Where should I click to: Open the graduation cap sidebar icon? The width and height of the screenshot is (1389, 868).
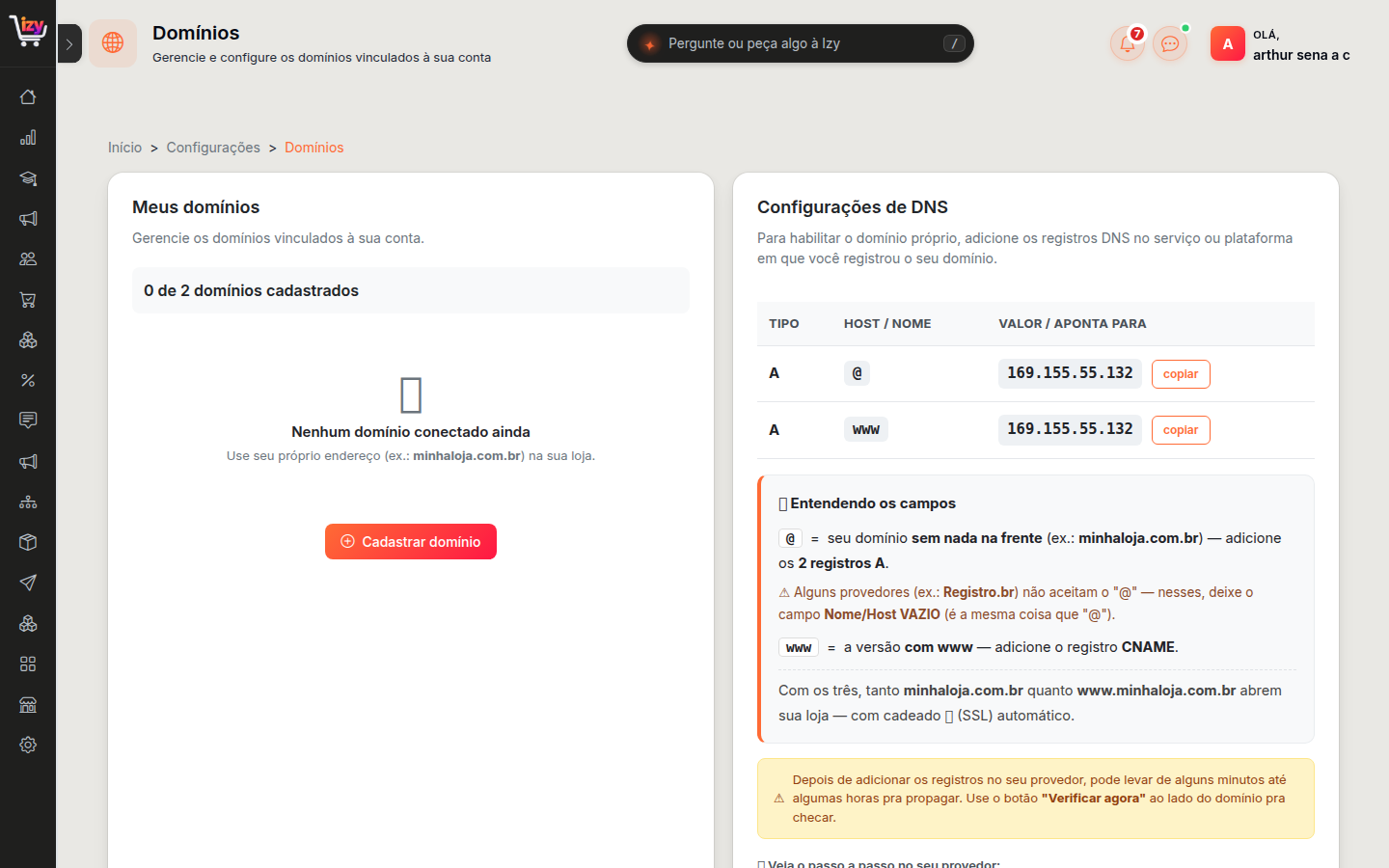tap(28, 177)
